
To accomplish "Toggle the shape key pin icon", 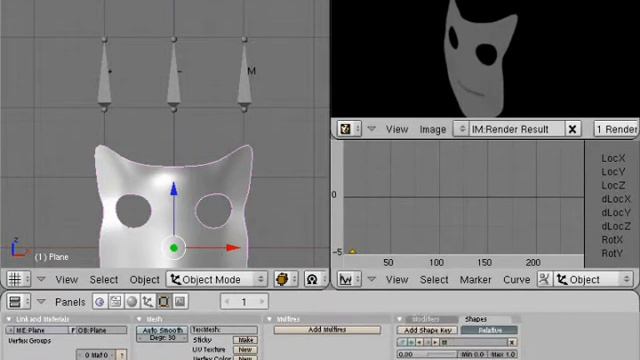I will [402, 342].
